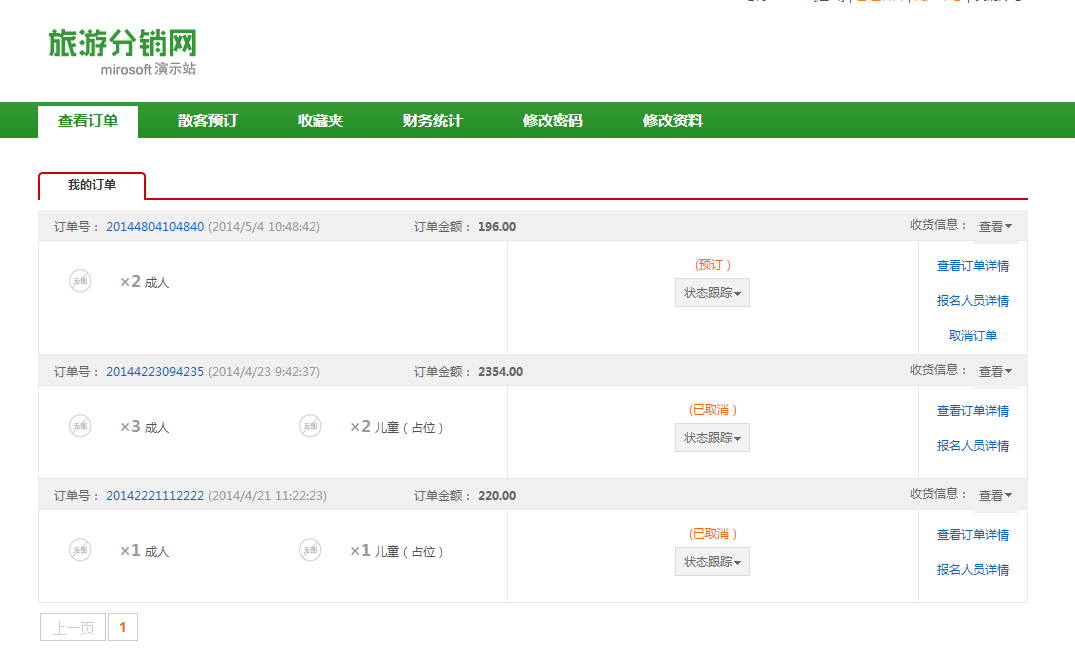
Task: Open order number 20144804104840
Action: point(155,227)
